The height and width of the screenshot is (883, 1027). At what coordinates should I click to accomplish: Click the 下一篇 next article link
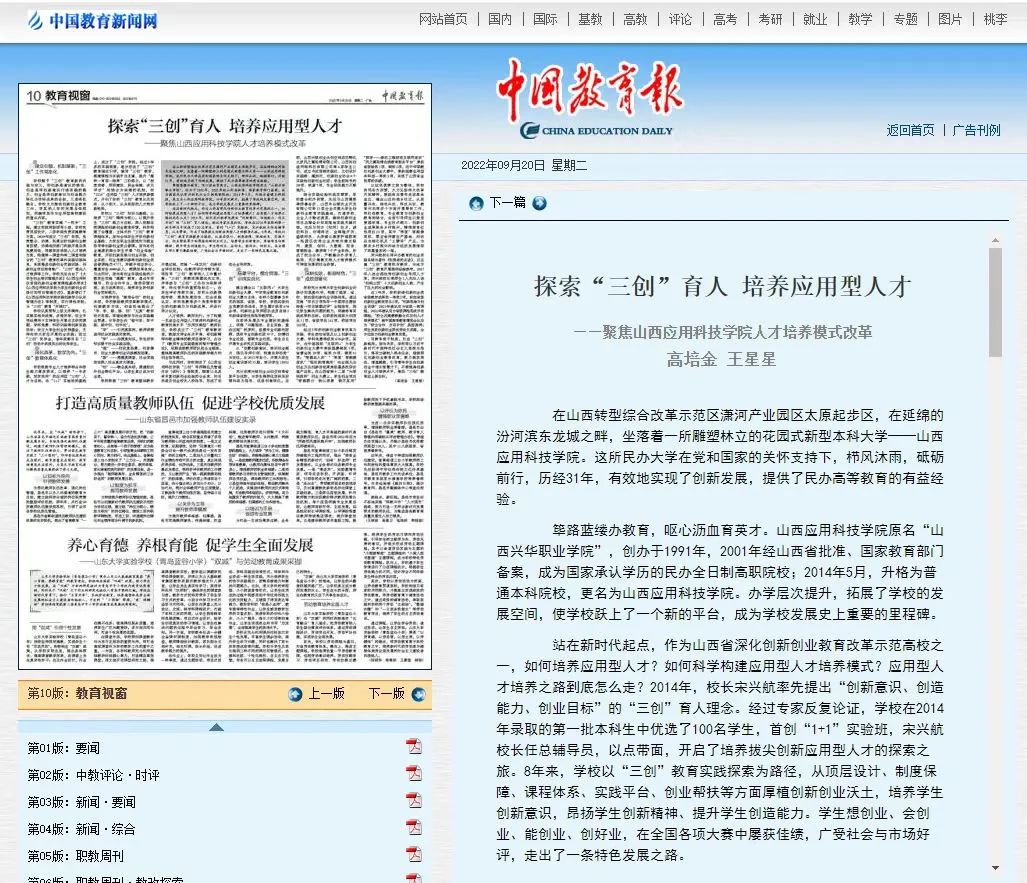click(x=507, y=203)
